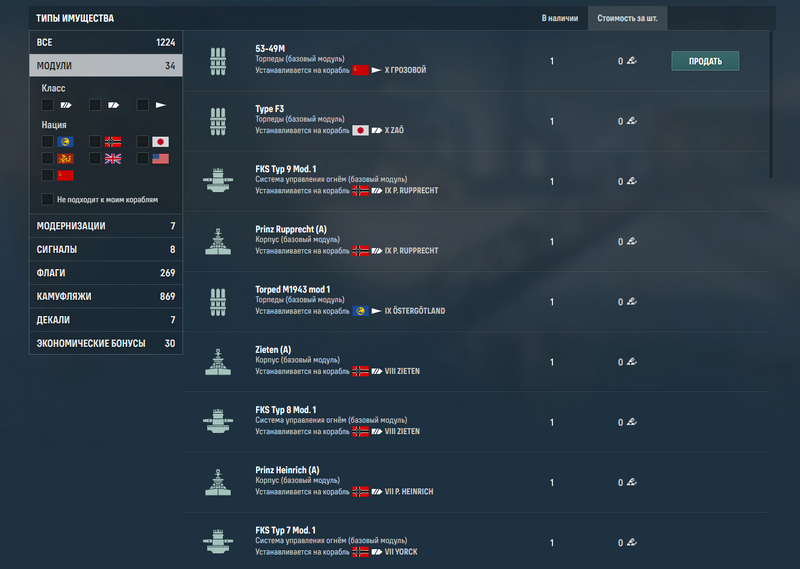Enable the German nation flag checkbox
The width and height of the screenshot is (800, 569).
95,141
